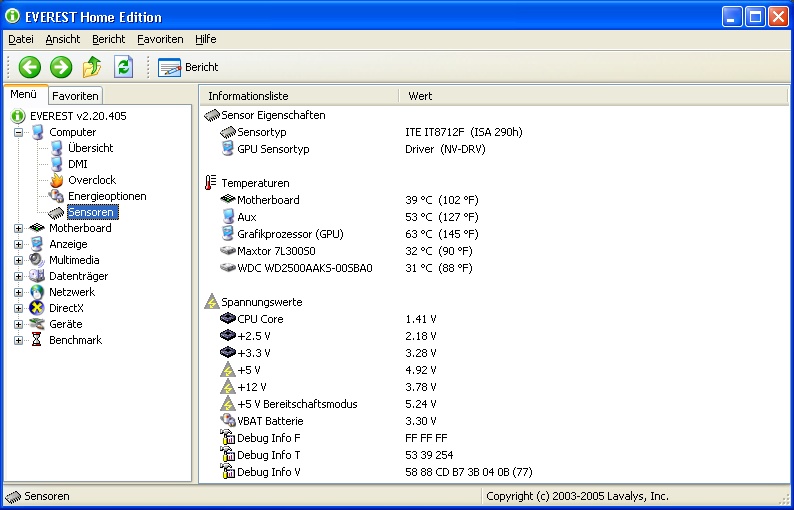Image resolution: width=794 pixels, height=510 pixels.
Task: Select the Menü tab
Action: pyautogui.click(x=24, y=95)
